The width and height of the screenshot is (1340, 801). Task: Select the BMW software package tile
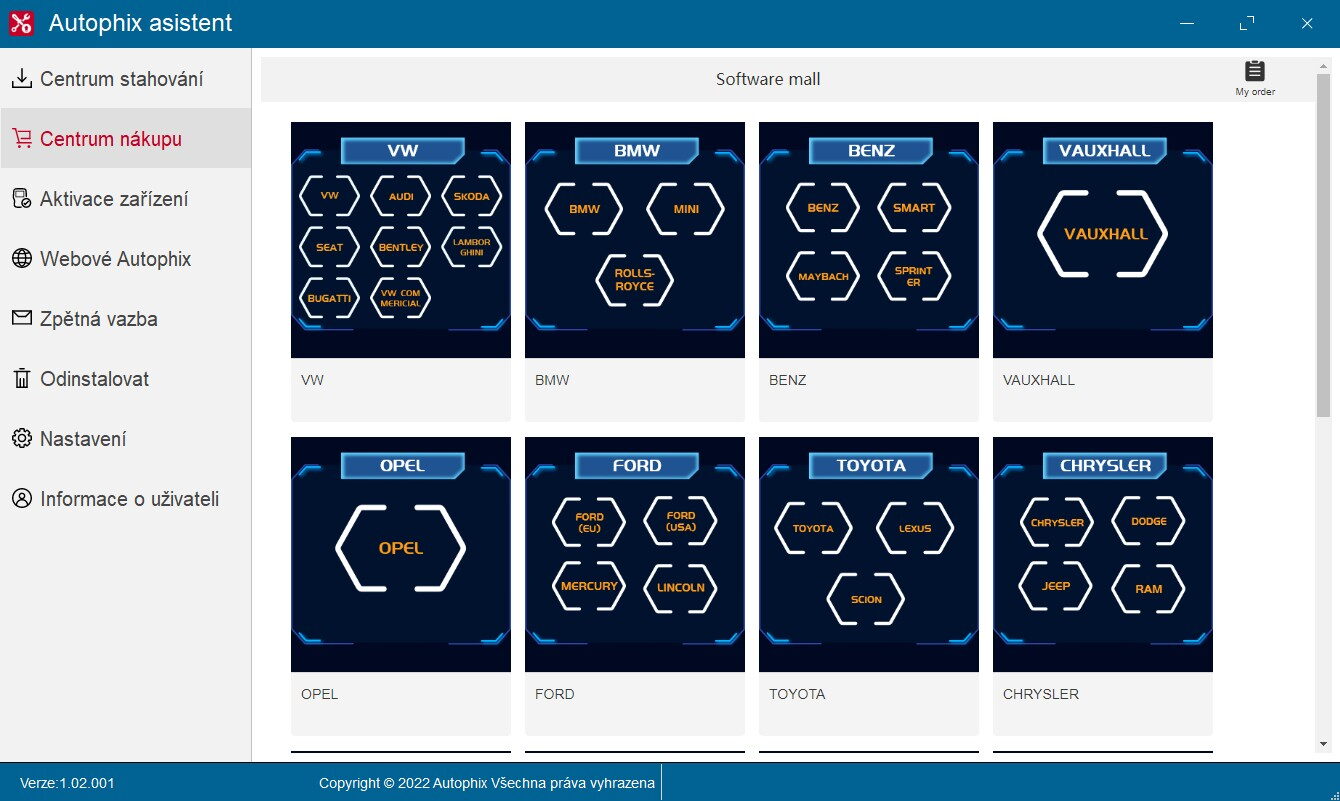pyautogui.click(x=634, y=240)
